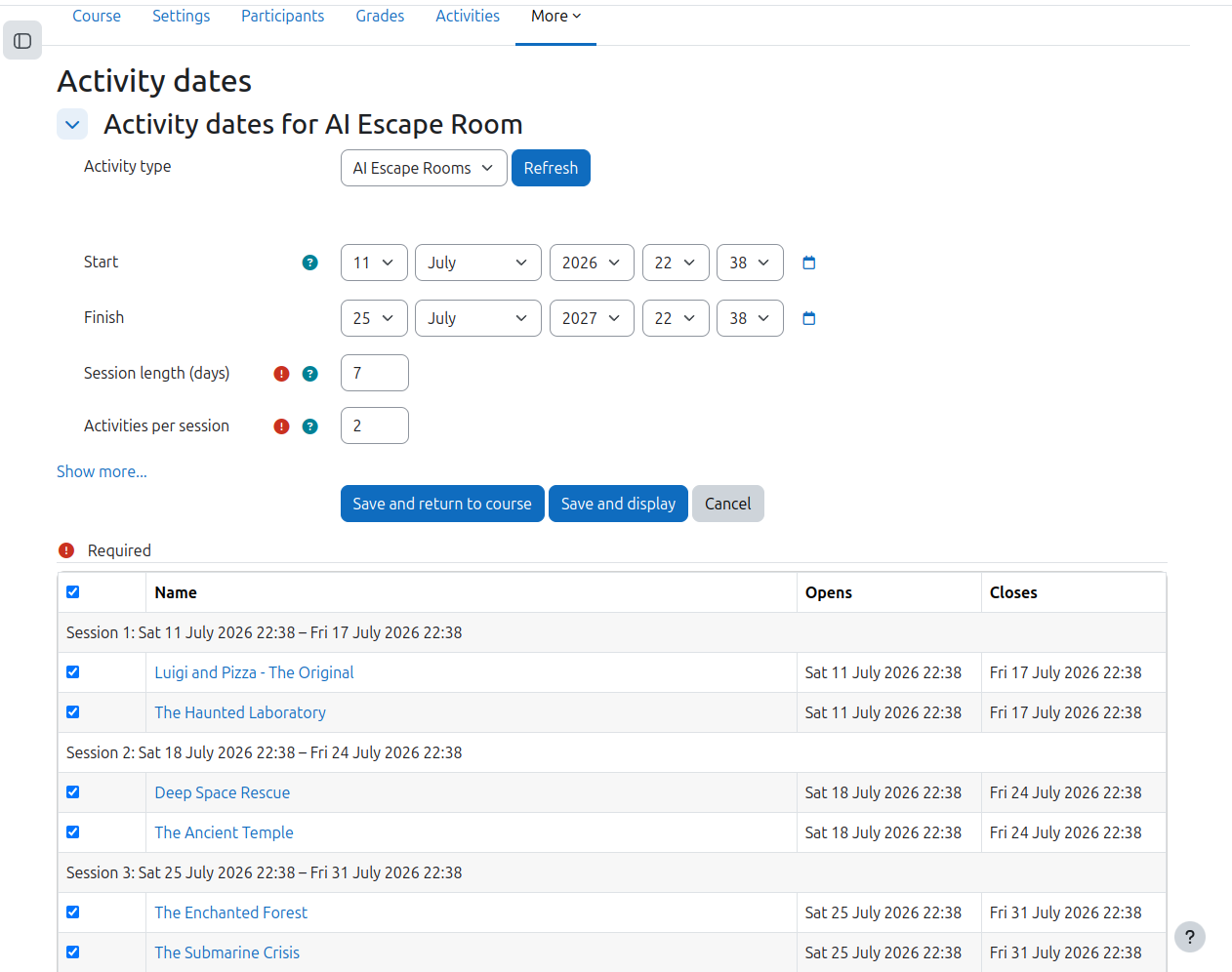The height and width of the screenshot is (972, 1232).
Task: Open the Finish date calendar picker
Action: point(808,318)
